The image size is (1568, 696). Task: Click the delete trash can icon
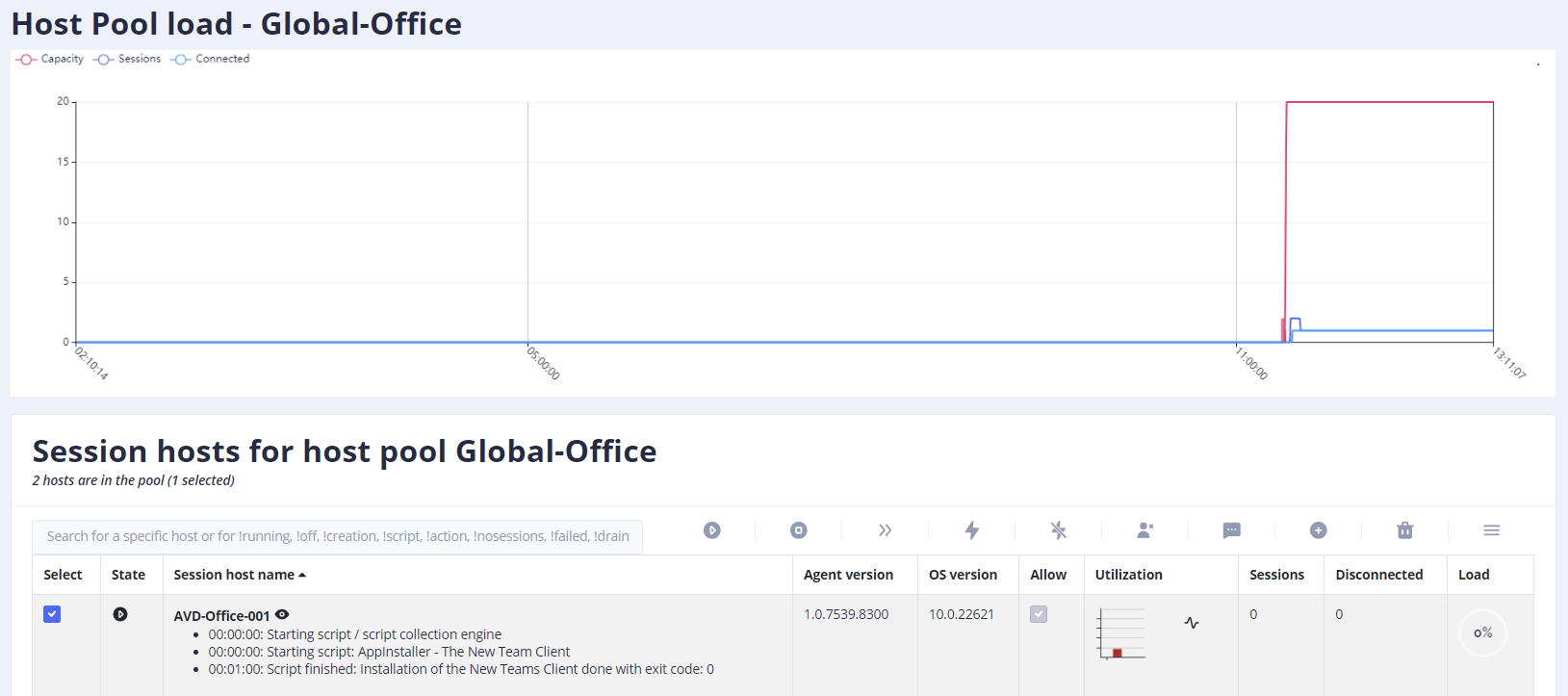[1405, 530]
